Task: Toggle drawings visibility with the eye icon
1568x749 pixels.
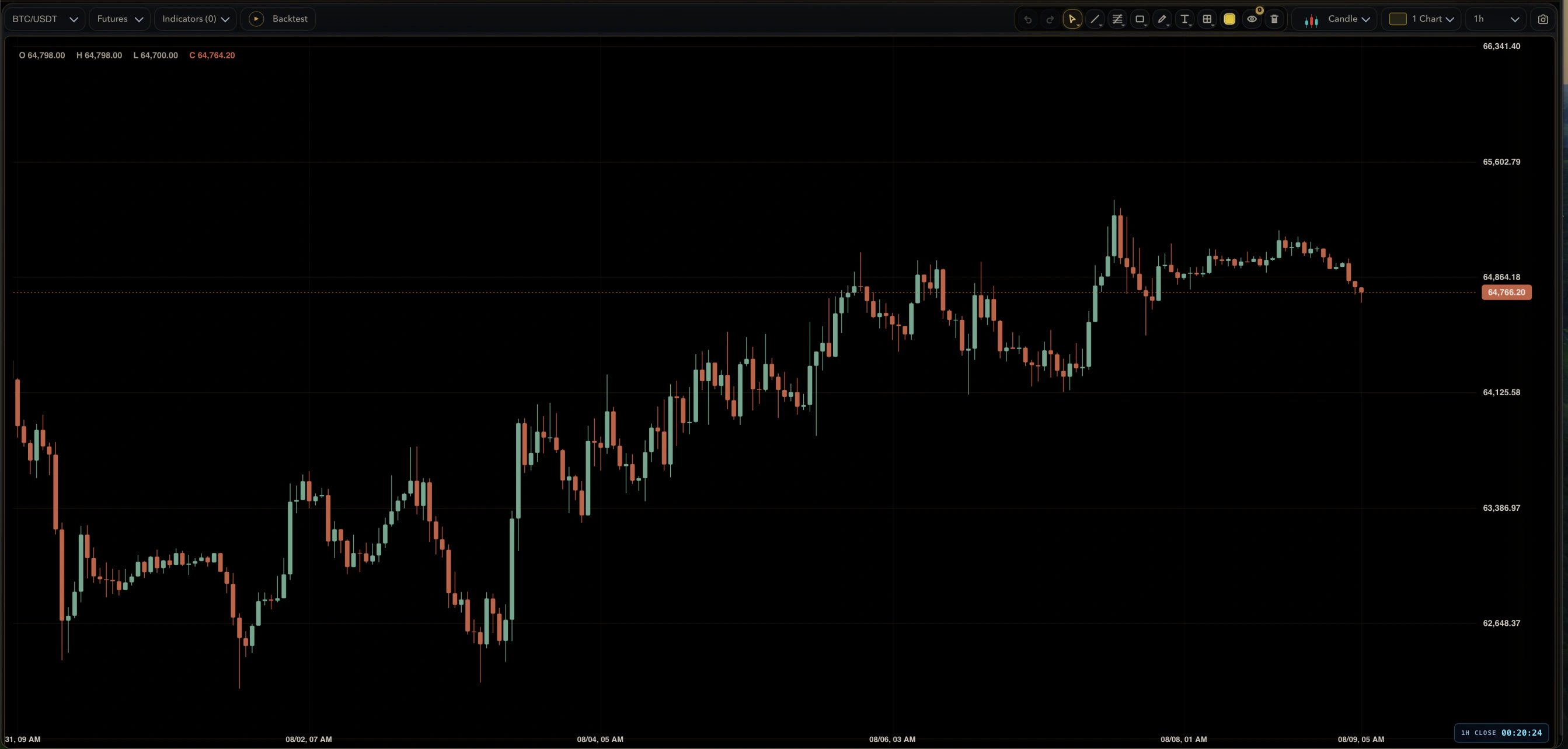Action: [x=1252, y=19]
